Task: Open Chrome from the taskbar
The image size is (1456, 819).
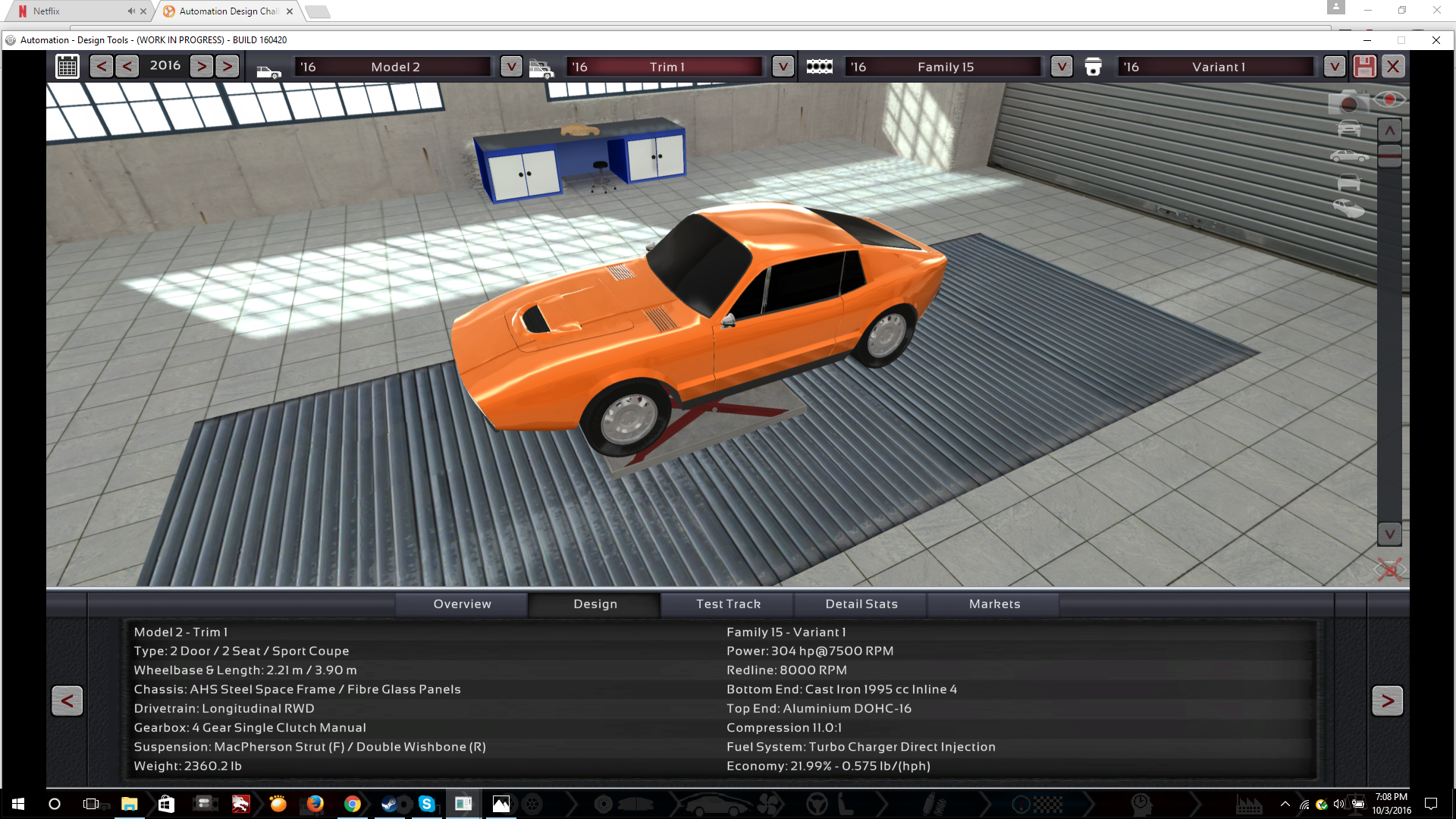Action: (x=352, y=804)
